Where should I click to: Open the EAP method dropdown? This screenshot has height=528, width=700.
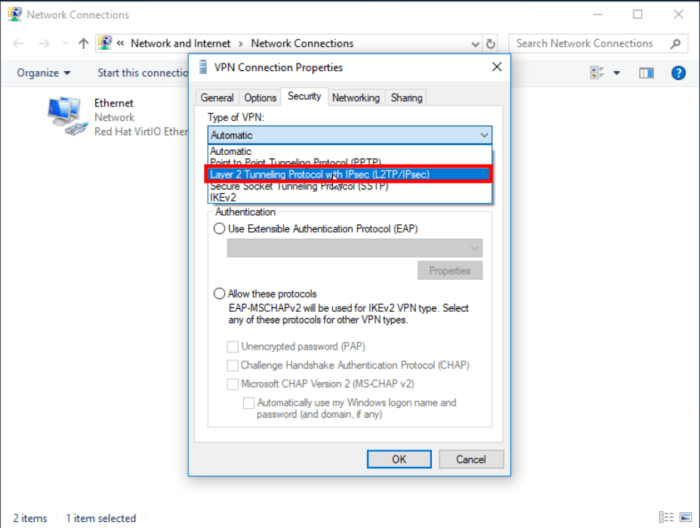[354, 248]
